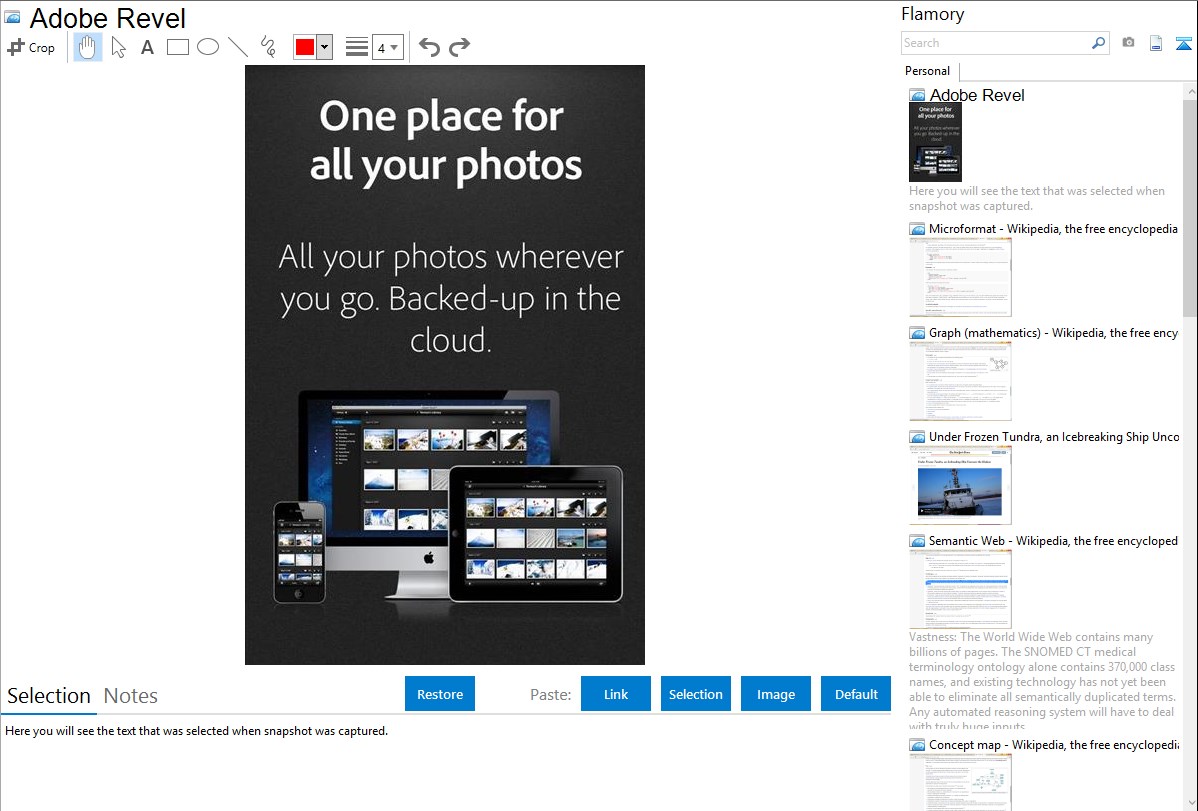The width and height of the screenshot is (1198, 811).
Task: Click the Paste Default button
Action: [x=856, y=694]
